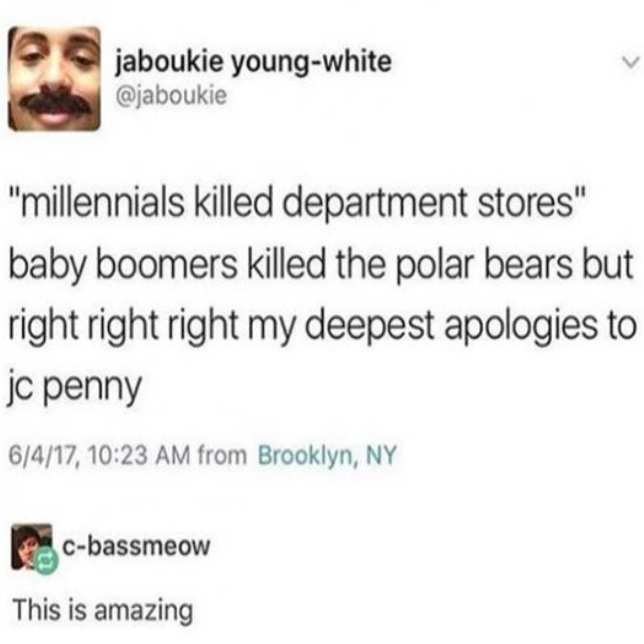
Task: Open c-bassmeow's small avatar picture
Action: (32, 547)
